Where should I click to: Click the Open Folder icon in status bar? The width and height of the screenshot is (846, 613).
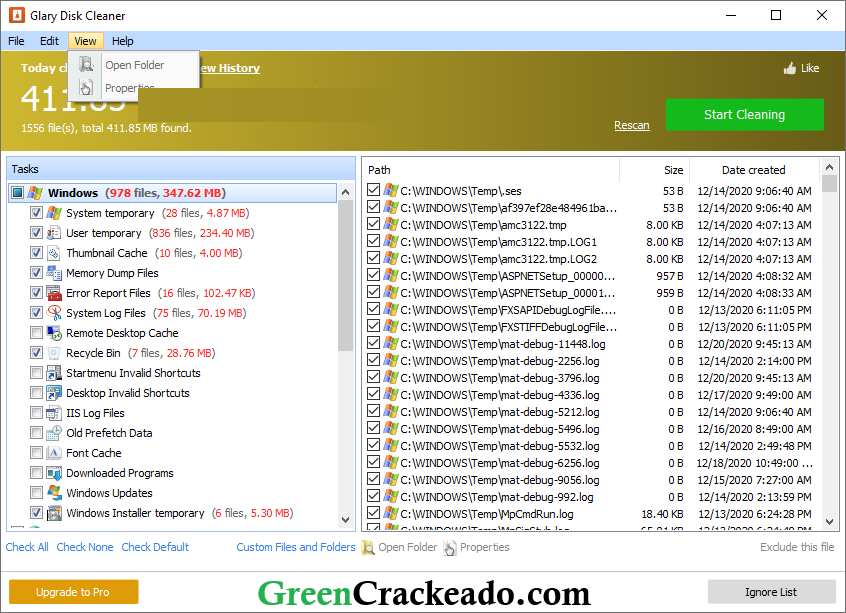click(x=370, y=547)
